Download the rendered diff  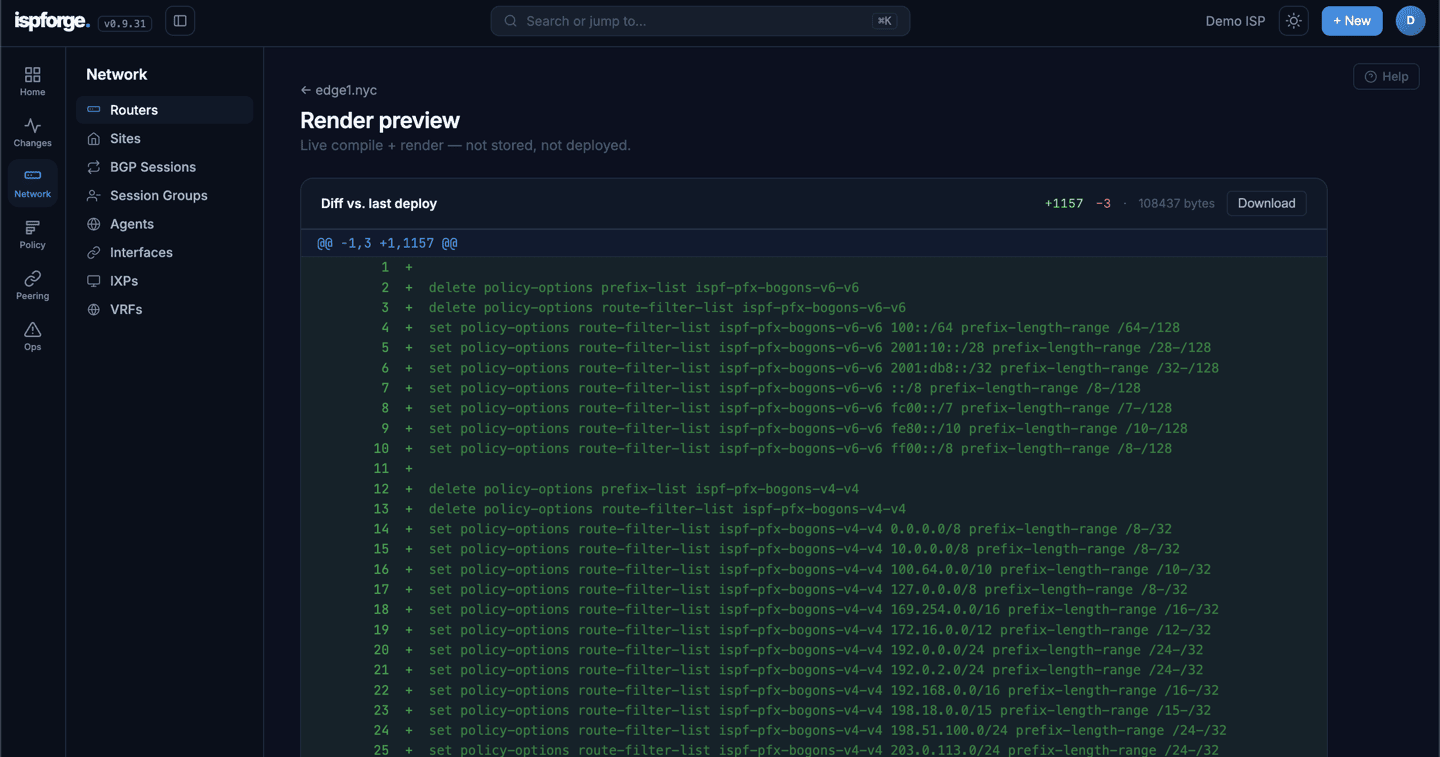pos(1266,203)
